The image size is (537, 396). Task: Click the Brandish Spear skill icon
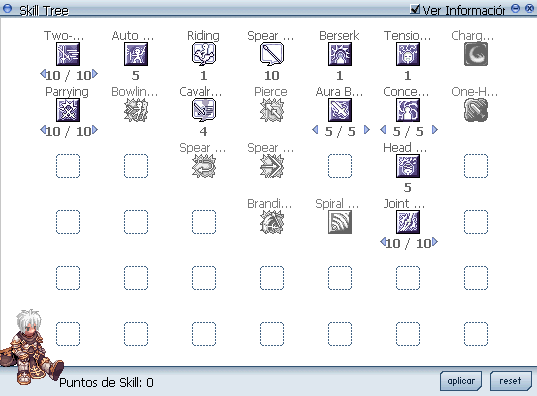(x=272, y=222)
